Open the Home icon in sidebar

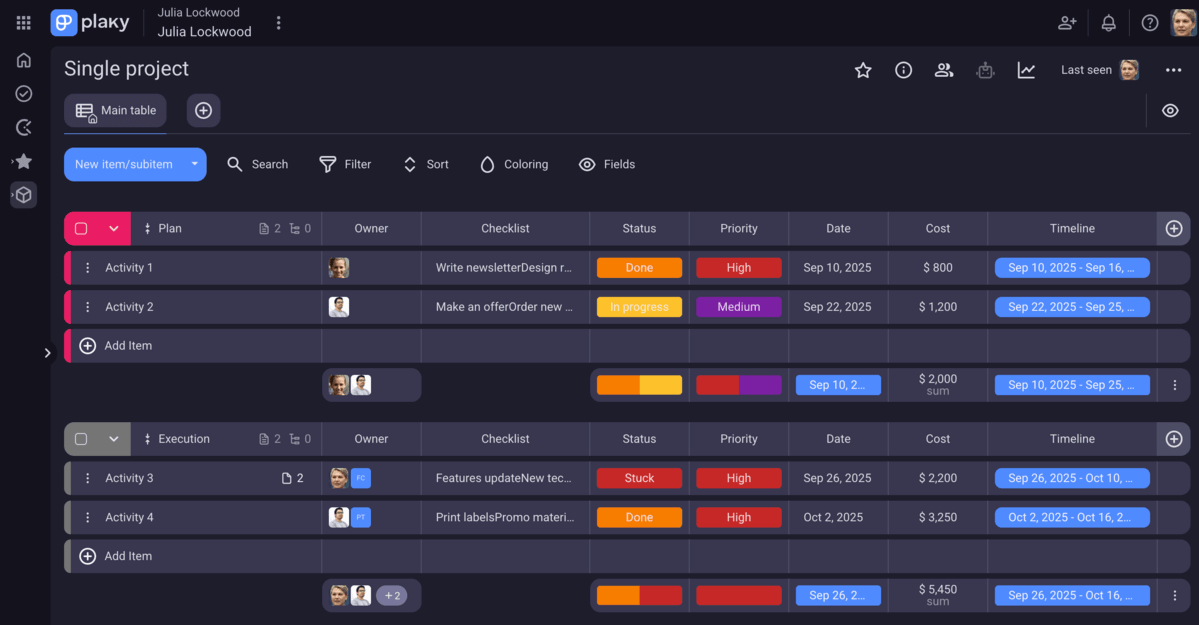pos(24,60)
